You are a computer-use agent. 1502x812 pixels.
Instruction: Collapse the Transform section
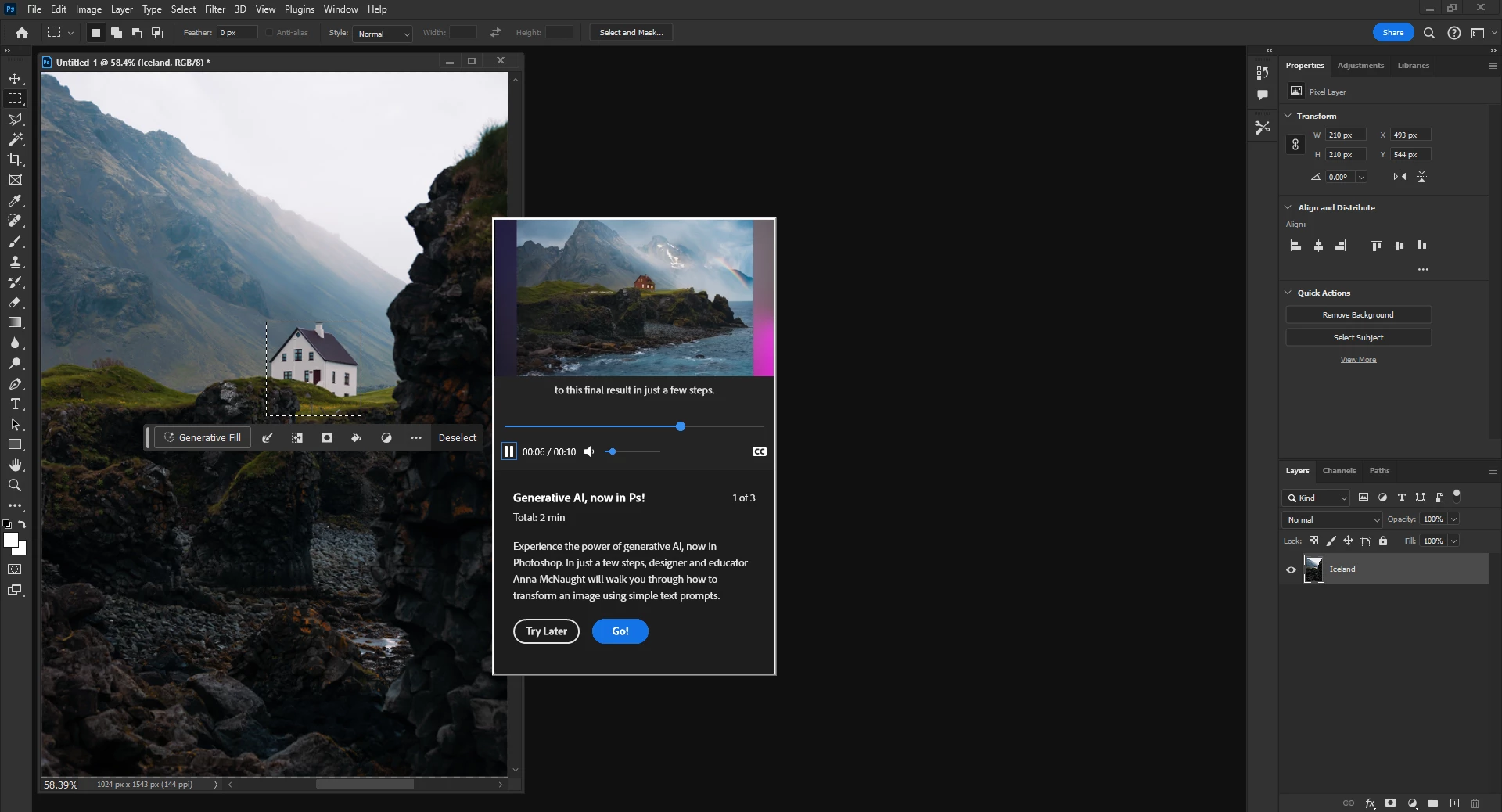point(1288,116)
